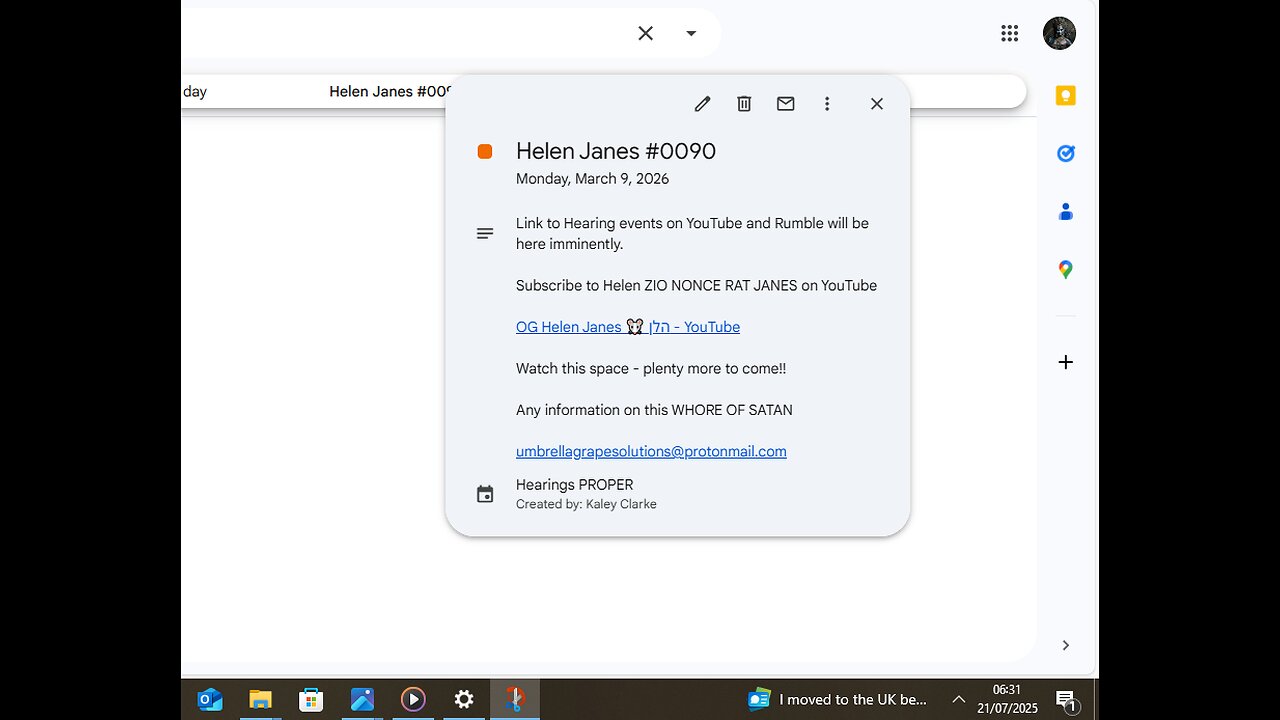The image size is (1280, 720).
Task: Open search options dropdown arrow
Action: point(691,33)
